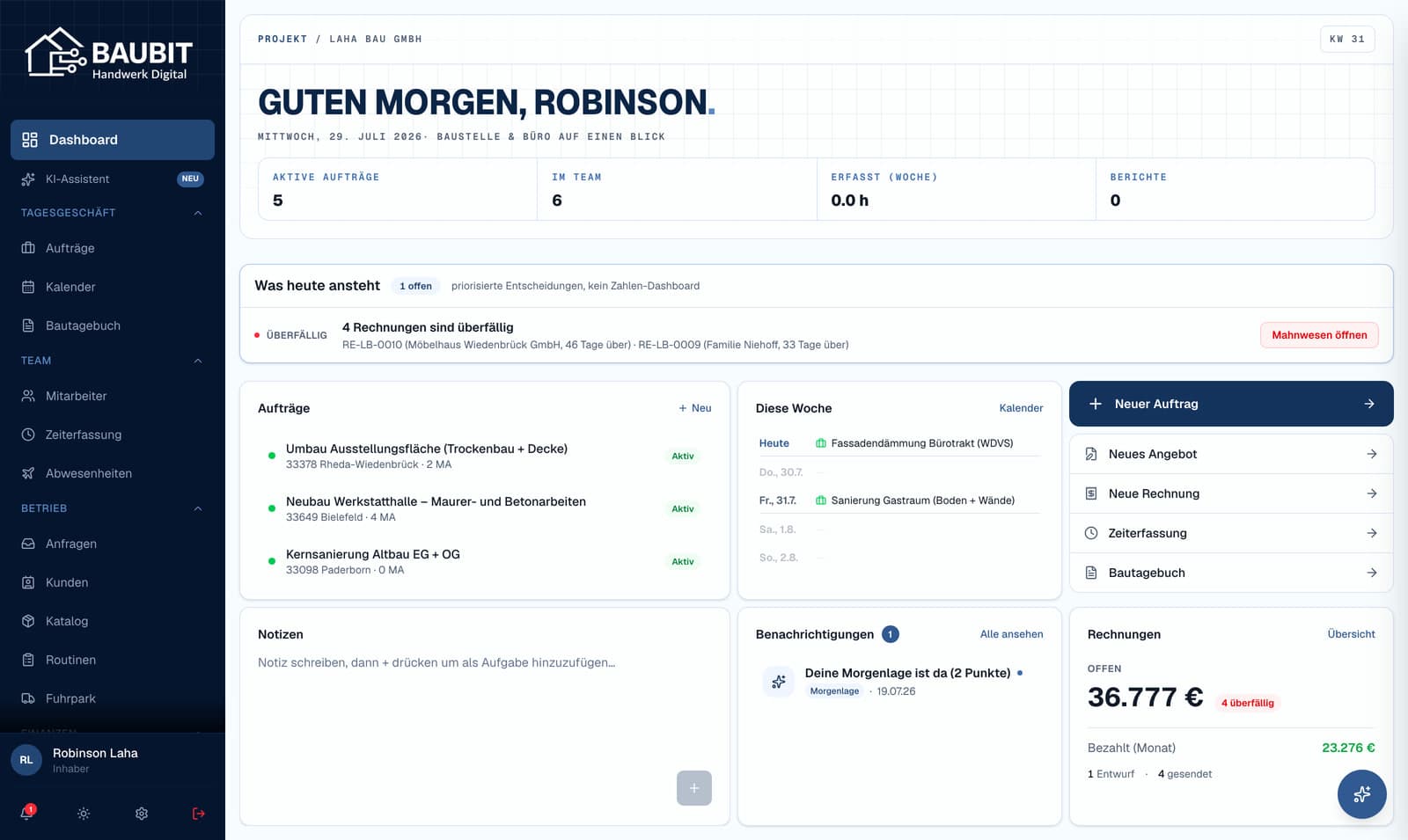1408x840 pixels.
Task: Click arrow next to Neue Rechnung
Action: tap(1372, 493)
